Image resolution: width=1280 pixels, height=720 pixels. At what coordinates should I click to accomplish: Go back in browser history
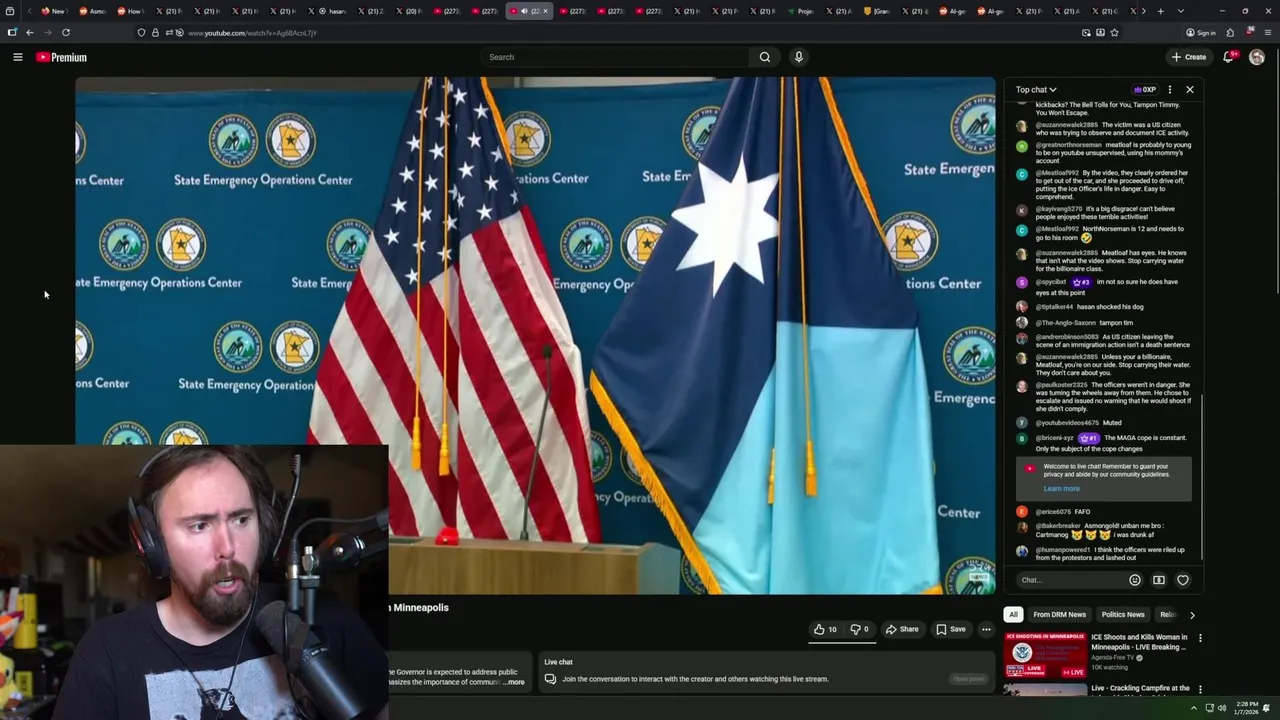click(30, 33)
